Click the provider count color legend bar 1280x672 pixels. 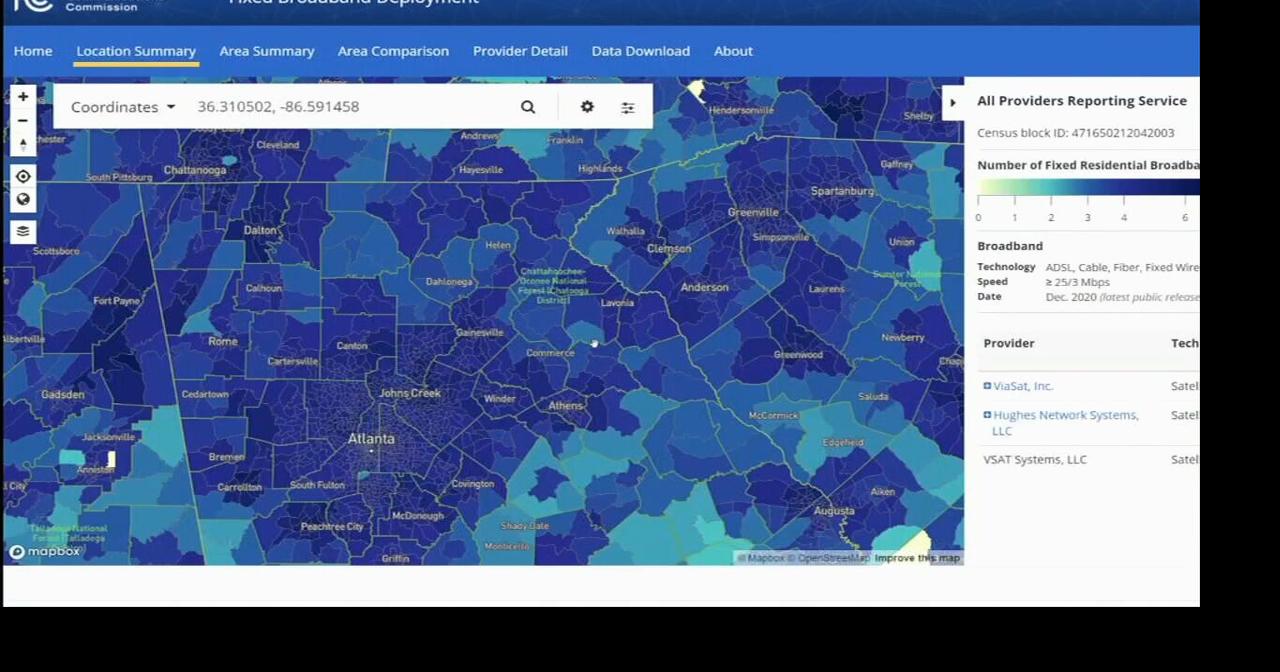(x=1088, y=187)
